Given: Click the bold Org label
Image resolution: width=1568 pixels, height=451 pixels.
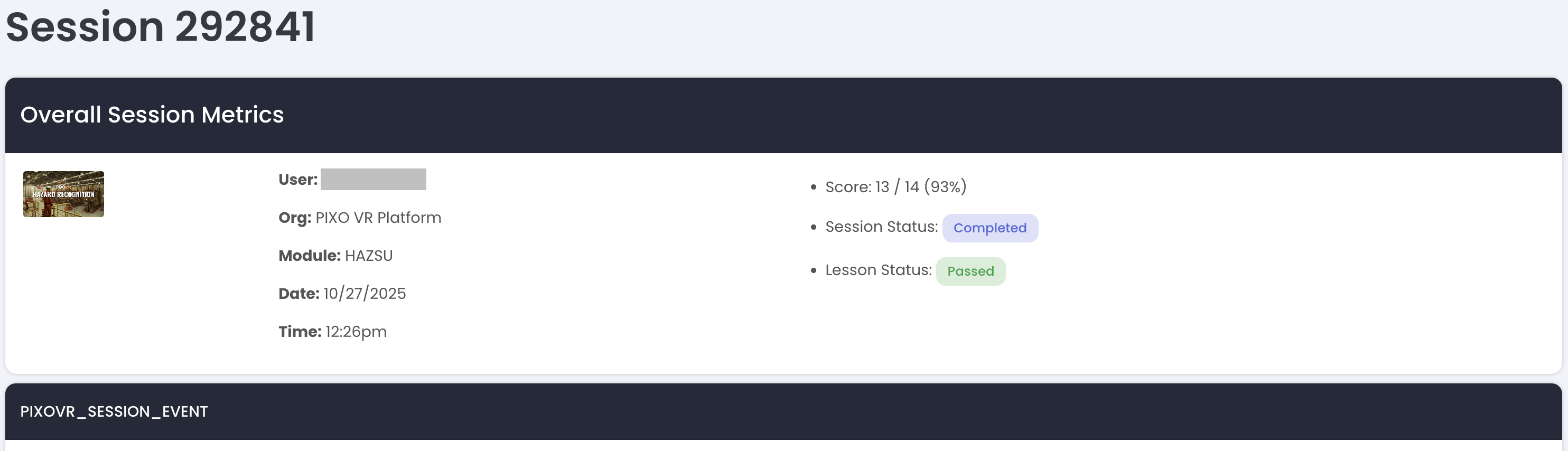Looking at the screenshot, I should pos(295,218).
